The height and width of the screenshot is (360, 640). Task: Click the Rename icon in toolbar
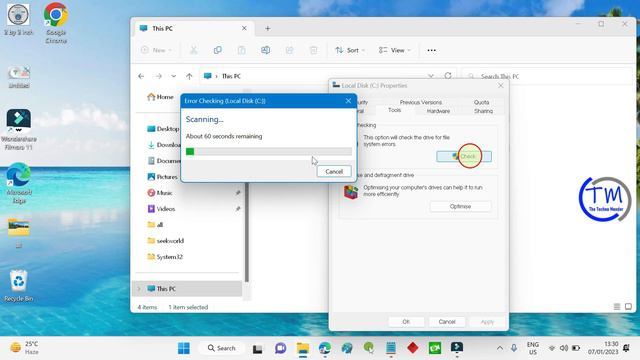tap(265, 50)
